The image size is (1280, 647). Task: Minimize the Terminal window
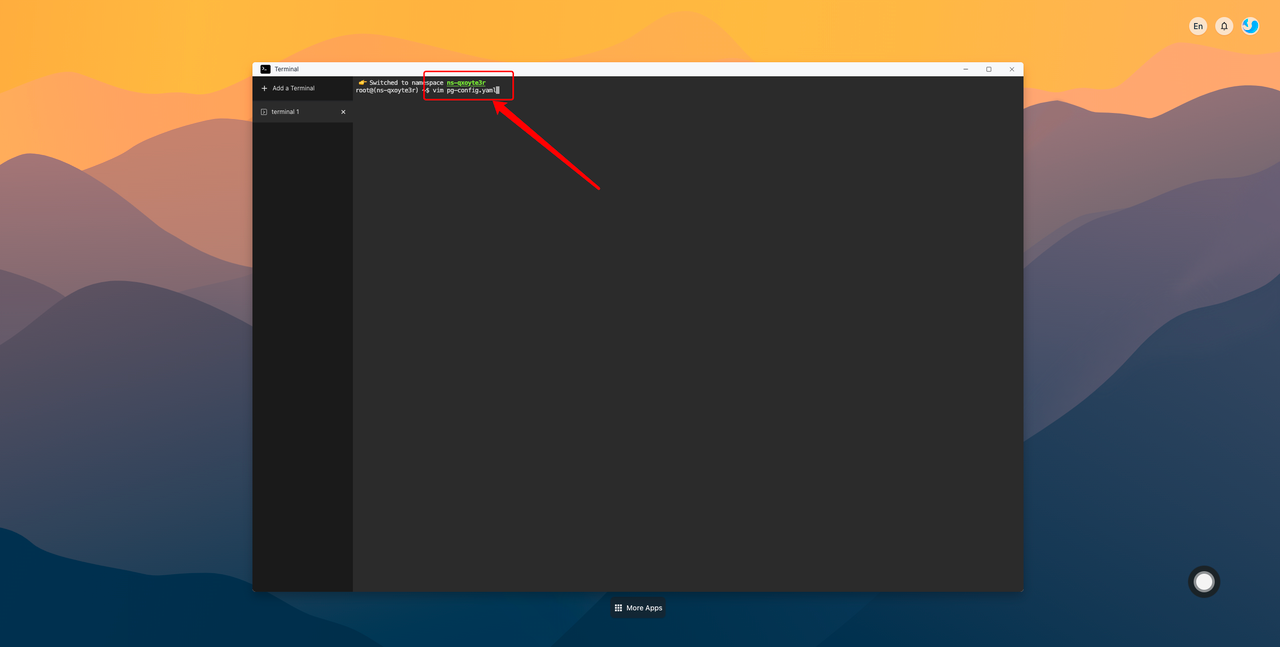pyautogui.click(x=965, y=68)
